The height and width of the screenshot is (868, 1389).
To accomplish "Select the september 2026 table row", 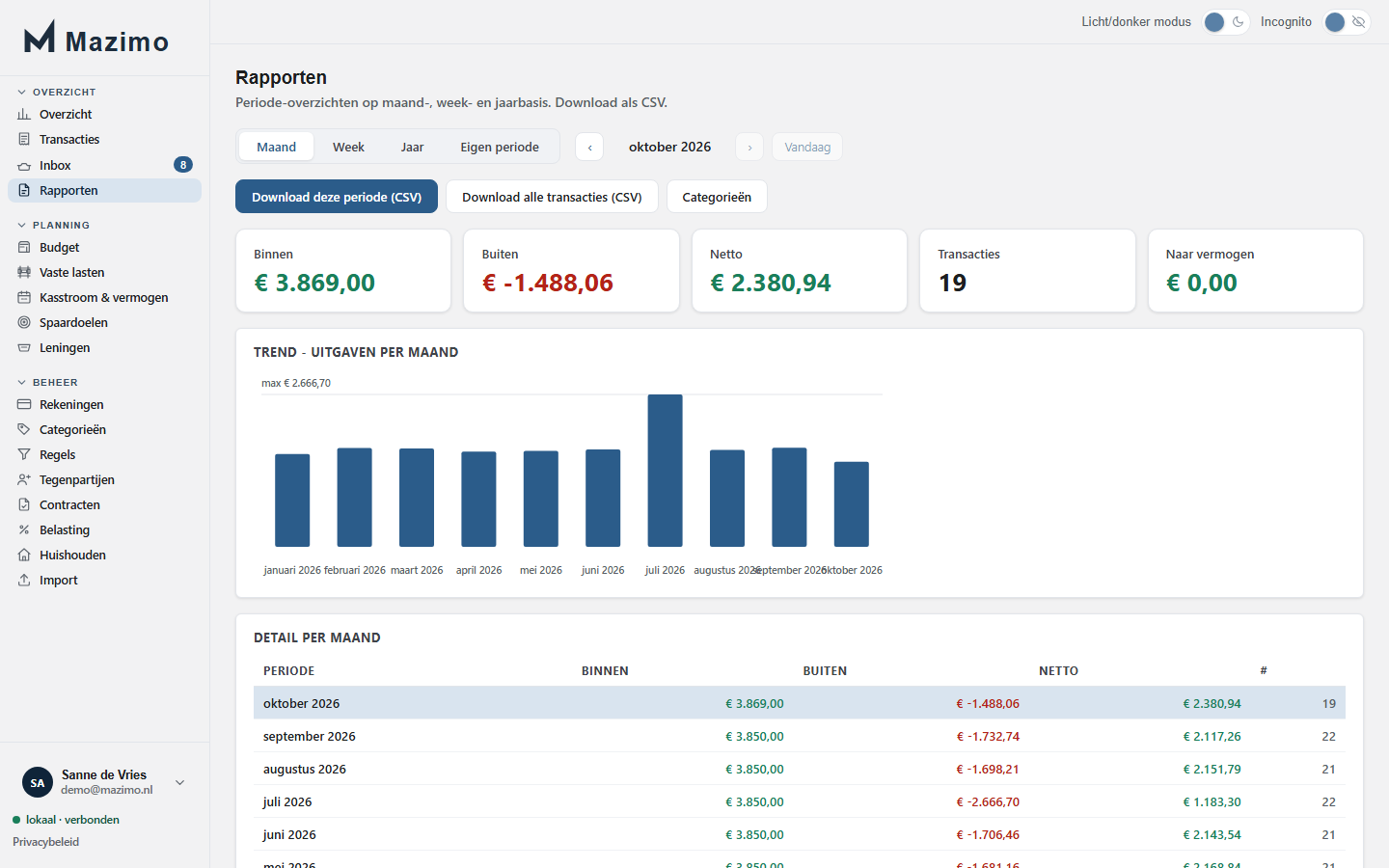I will click(x=800, y=736).
